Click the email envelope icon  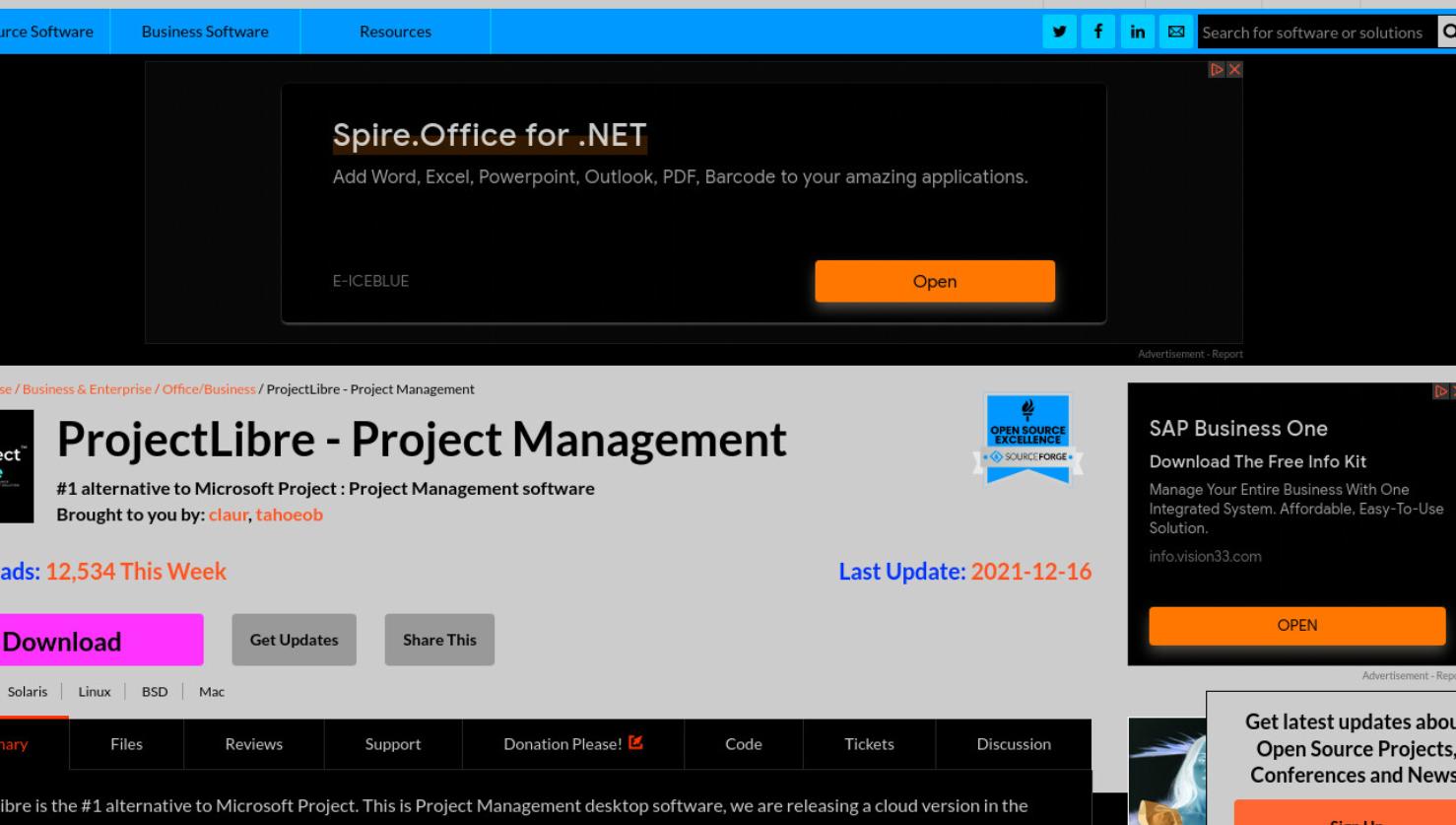[x=1175, y=32]
